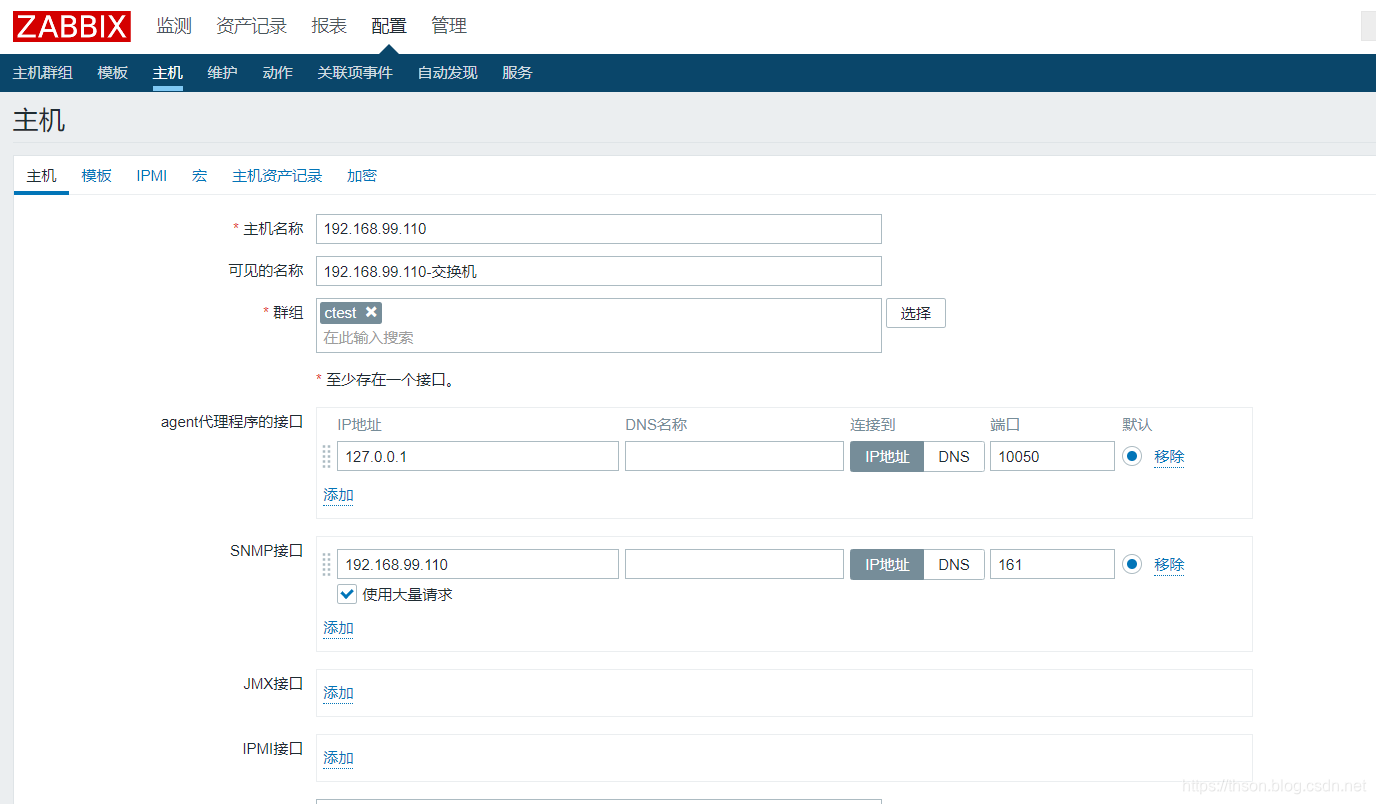The width and height of the screenshot is (1376, 804).
Task: Choose IP地址 connect option for SNMP interface
Action: (887, 564)
